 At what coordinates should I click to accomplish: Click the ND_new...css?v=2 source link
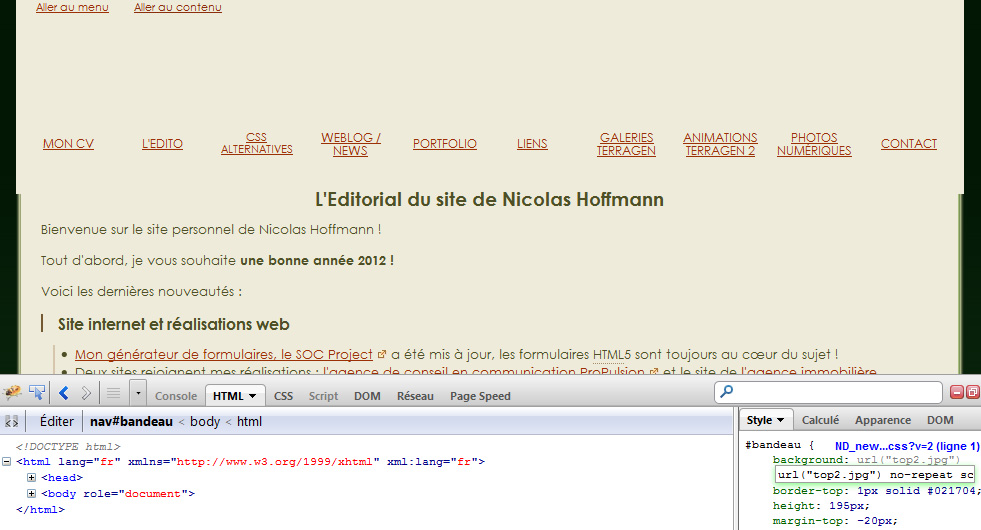click(x=907, y=446)
